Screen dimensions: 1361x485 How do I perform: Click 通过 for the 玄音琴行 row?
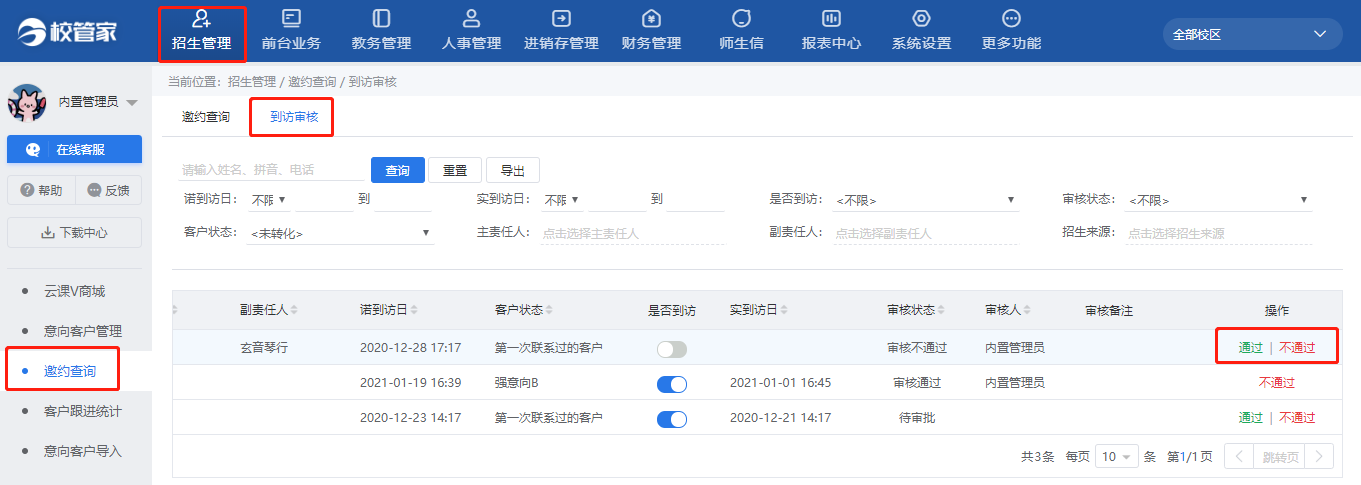[1251, 348]
